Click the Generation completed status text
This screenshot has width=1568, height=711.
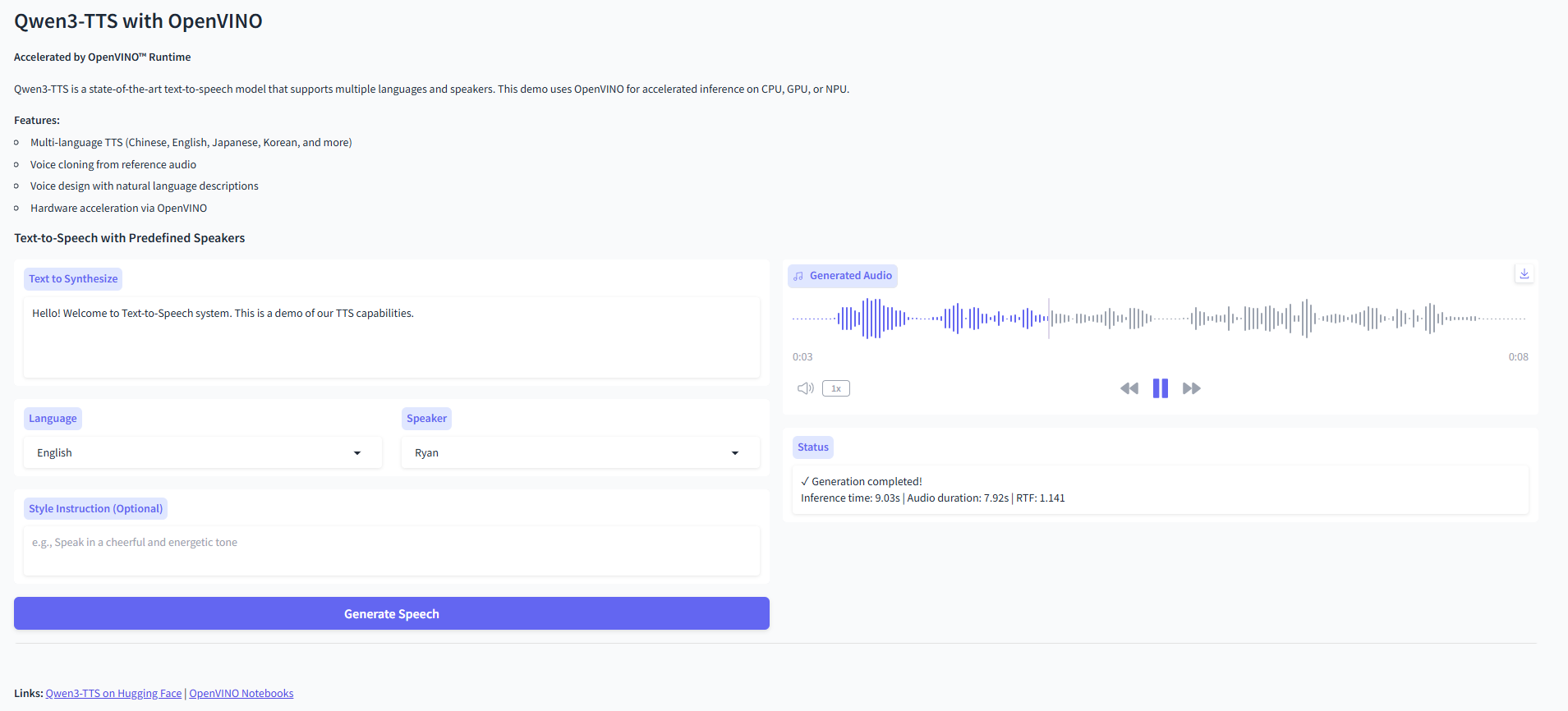(862, 482)
